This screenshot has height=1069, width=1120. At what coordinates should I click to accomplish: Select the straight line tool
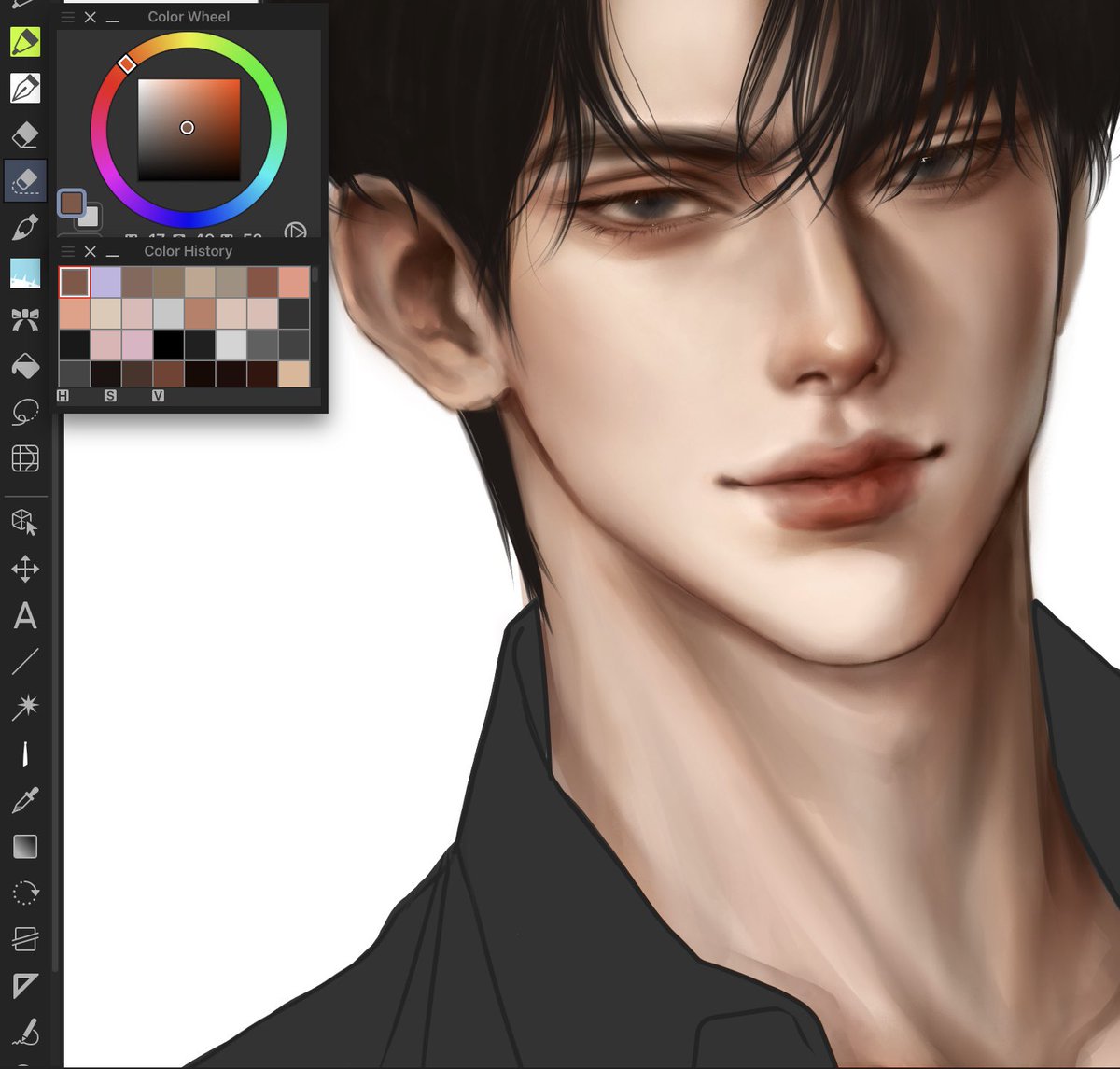25,663
